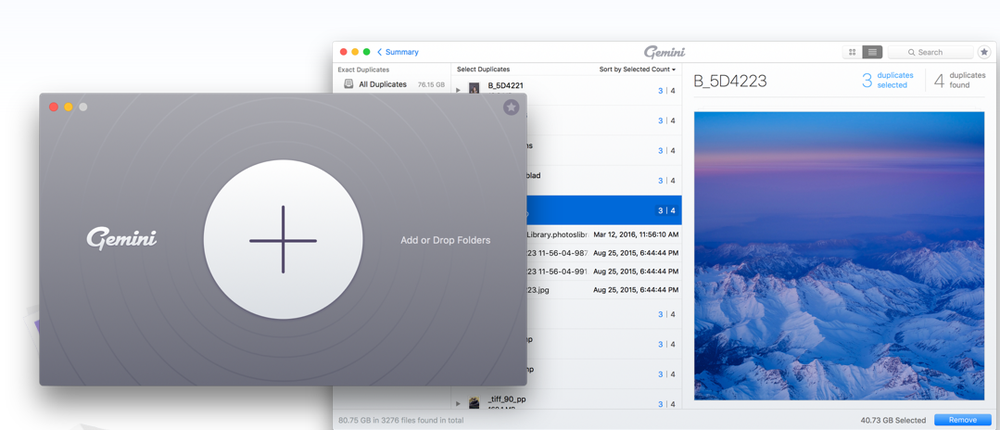Click the star icon in the front Gemini window
Image resolution: width=1000 pixels, height=430 pixels.
click(x=511, y=107)
